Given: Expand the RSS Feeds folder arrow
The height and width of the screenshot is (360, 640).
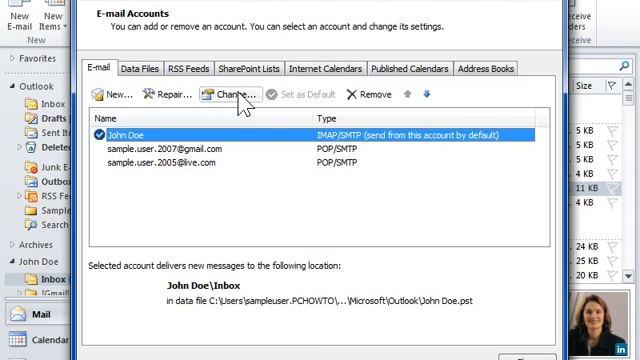Looking at the screenshot, I should pos(19,196).
